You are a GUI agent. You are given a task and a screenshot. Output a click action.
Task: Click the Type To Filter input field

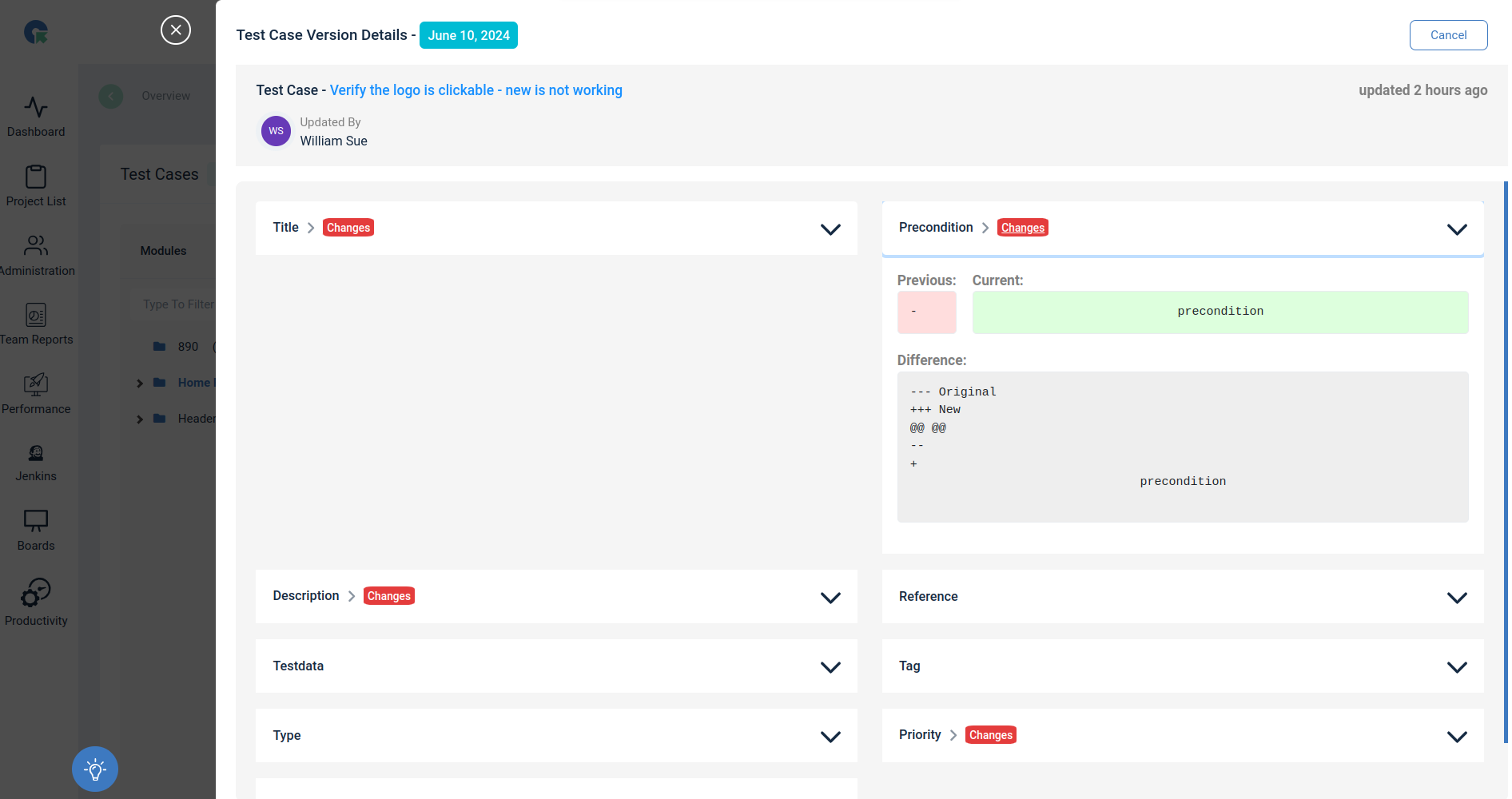174,304
